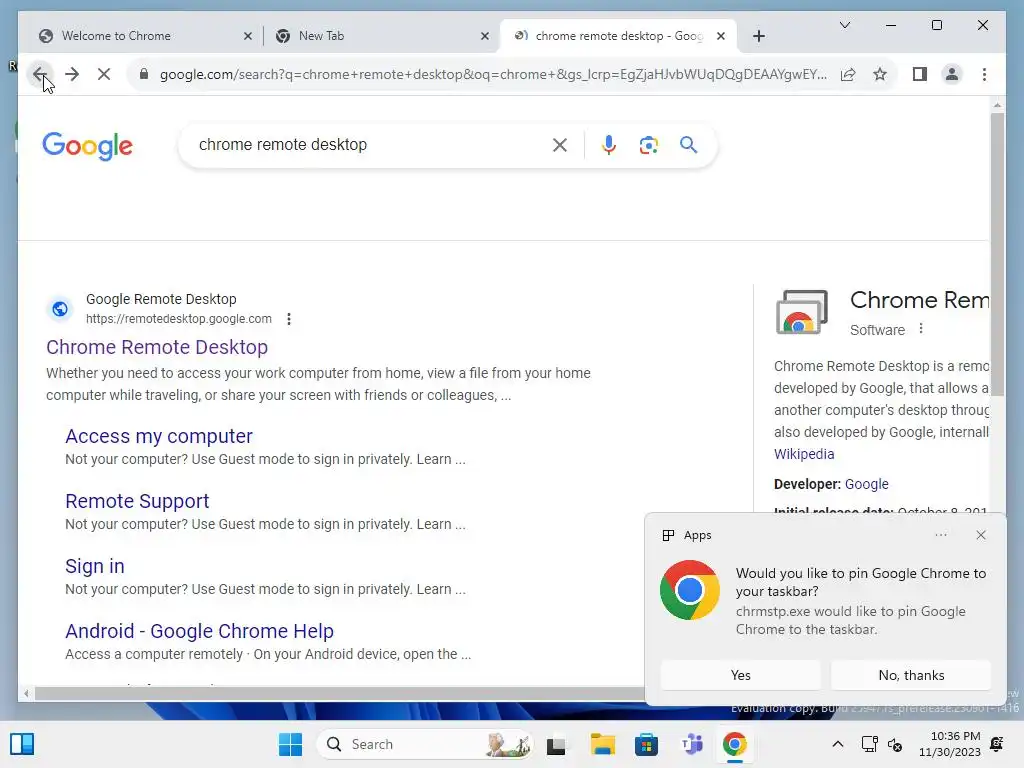This screenshot has height=768, width=1024.
Task: Click the Chrome taskbar icon
Action: (735, 744)
